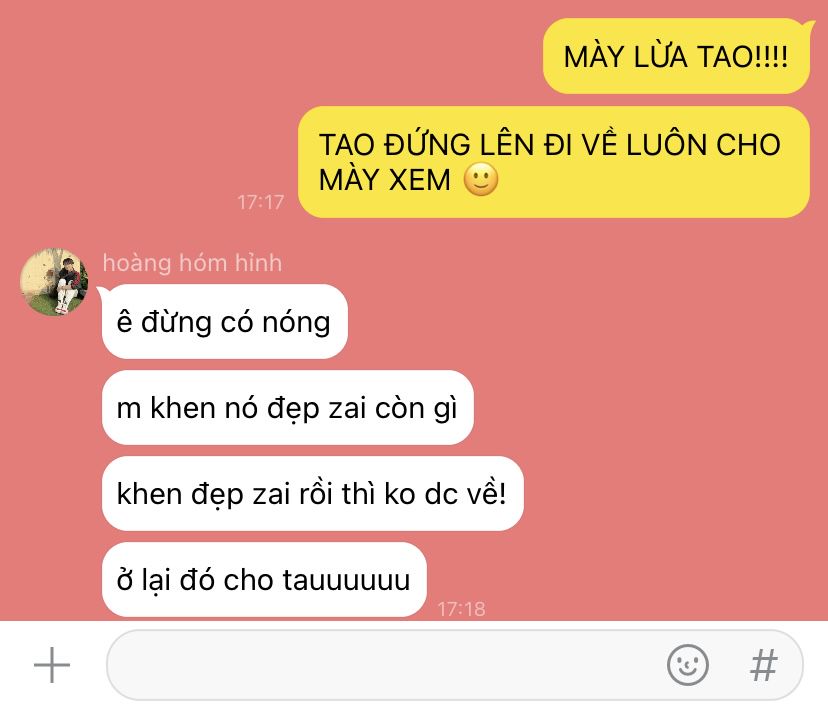Tap the word "nóng" in white bubble
Image resolution: width=828 pixels, height=706 pixels.
tap(296, 322)
